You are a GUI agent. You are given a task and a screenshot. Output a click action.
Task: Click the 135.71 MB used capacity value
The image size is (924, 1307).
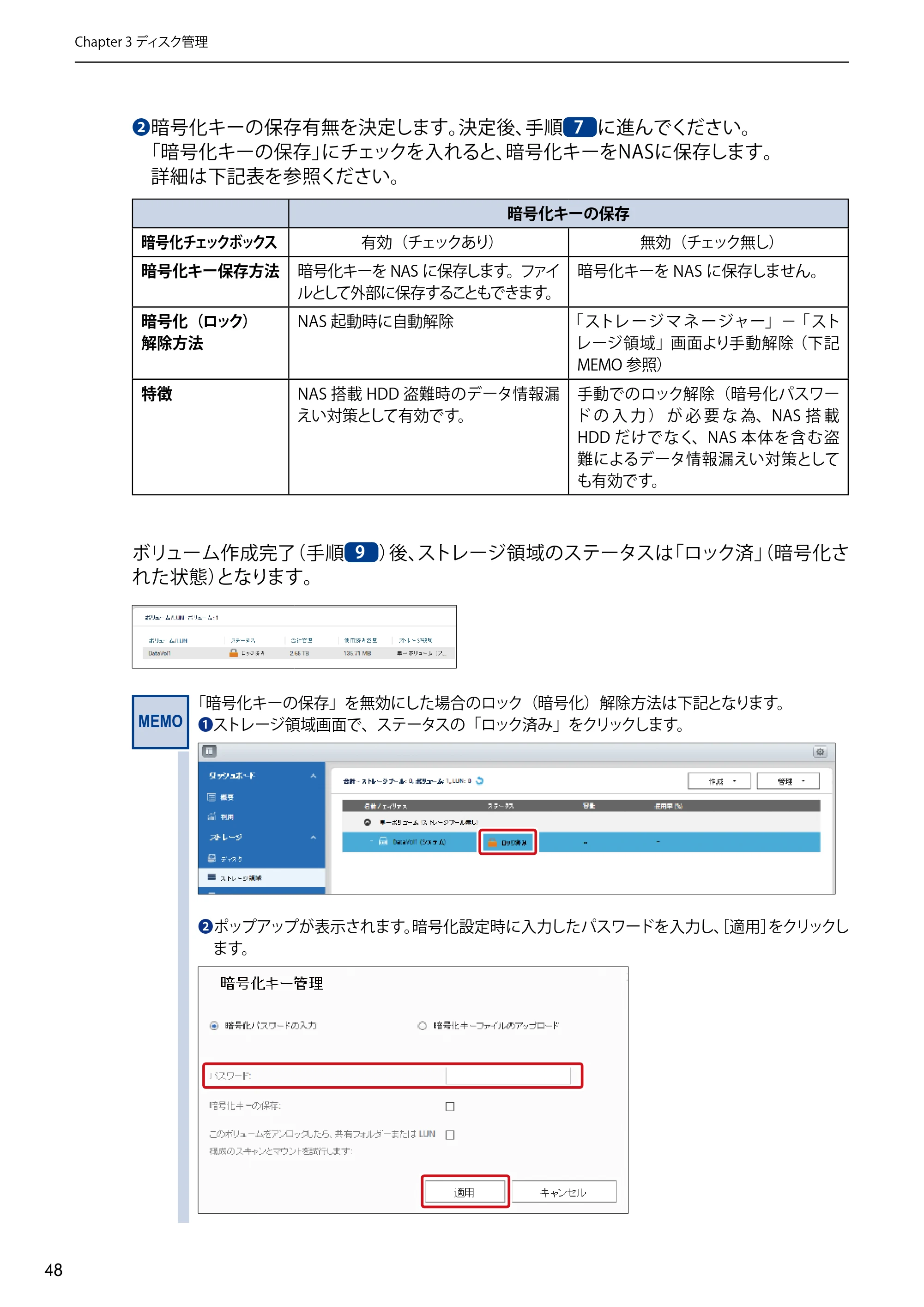[x=357, y=653]
